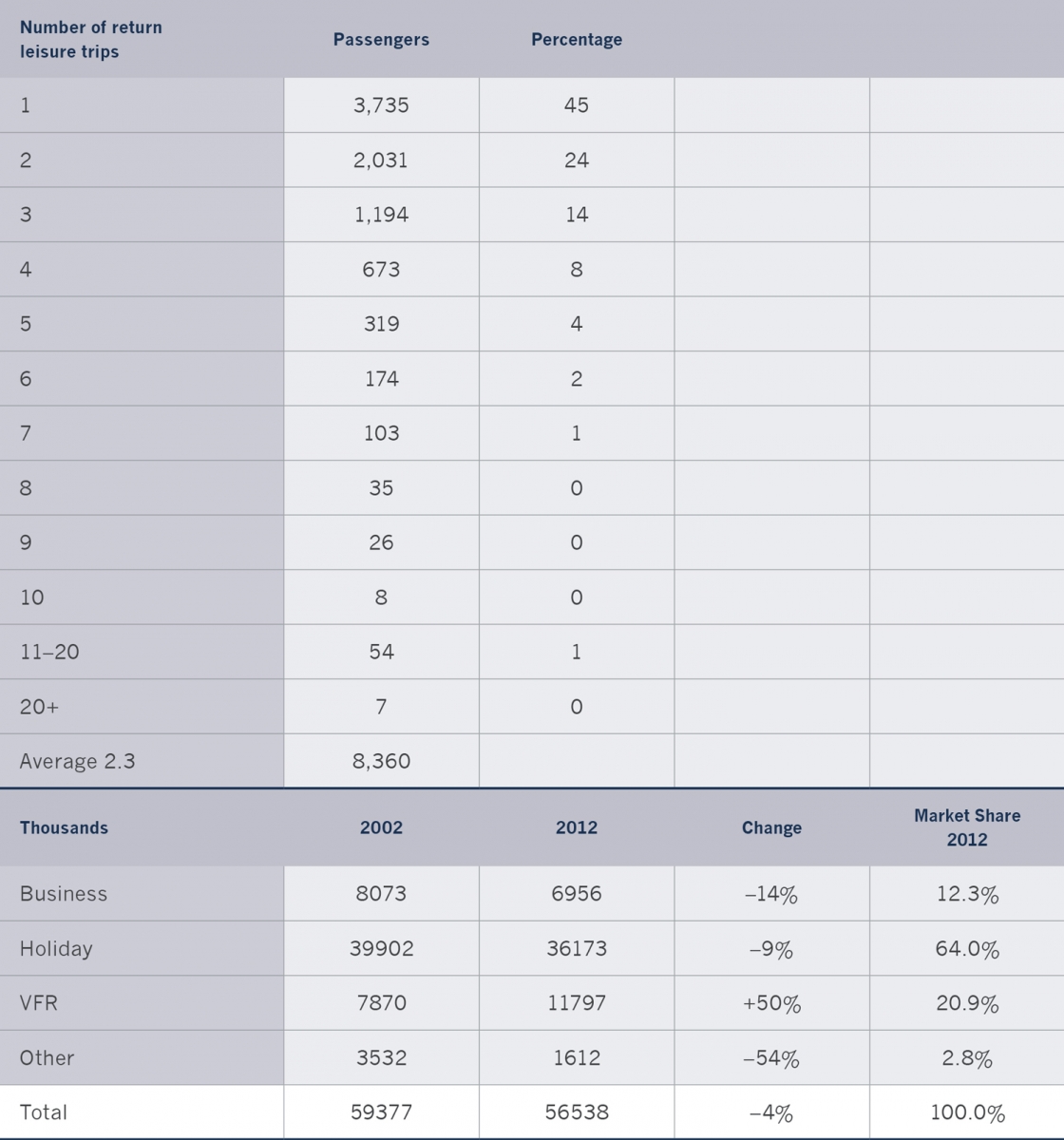Select the 2002 column header
Image resolution: width=1064 pixels, height=1140 pixels.
pyautogui.click(x=381, y=827)
